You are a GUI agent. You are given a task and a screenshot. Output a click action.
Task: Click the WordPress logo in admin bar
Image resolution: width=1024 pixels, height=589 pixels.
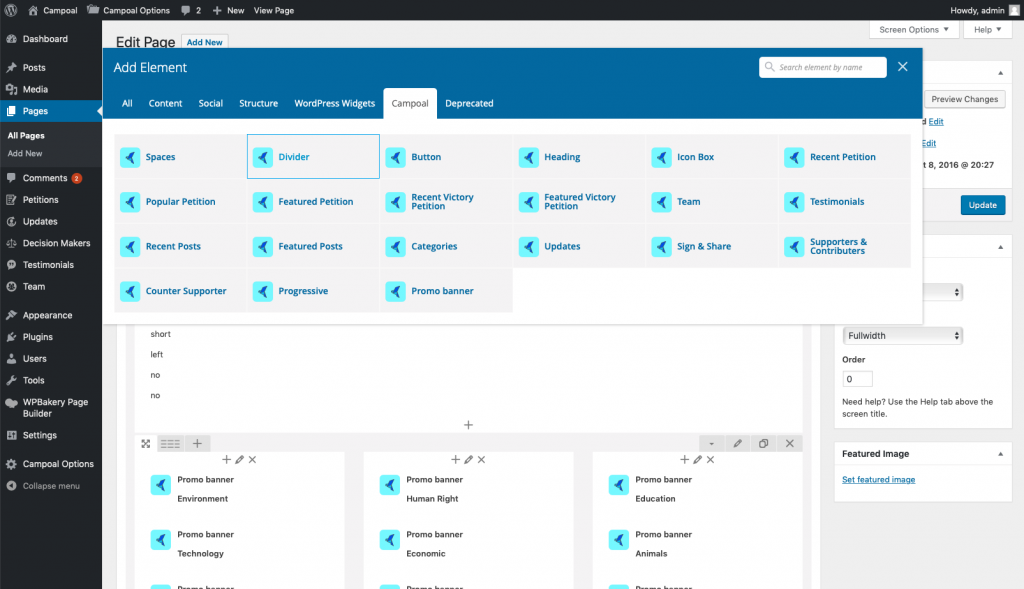[11, 10]
